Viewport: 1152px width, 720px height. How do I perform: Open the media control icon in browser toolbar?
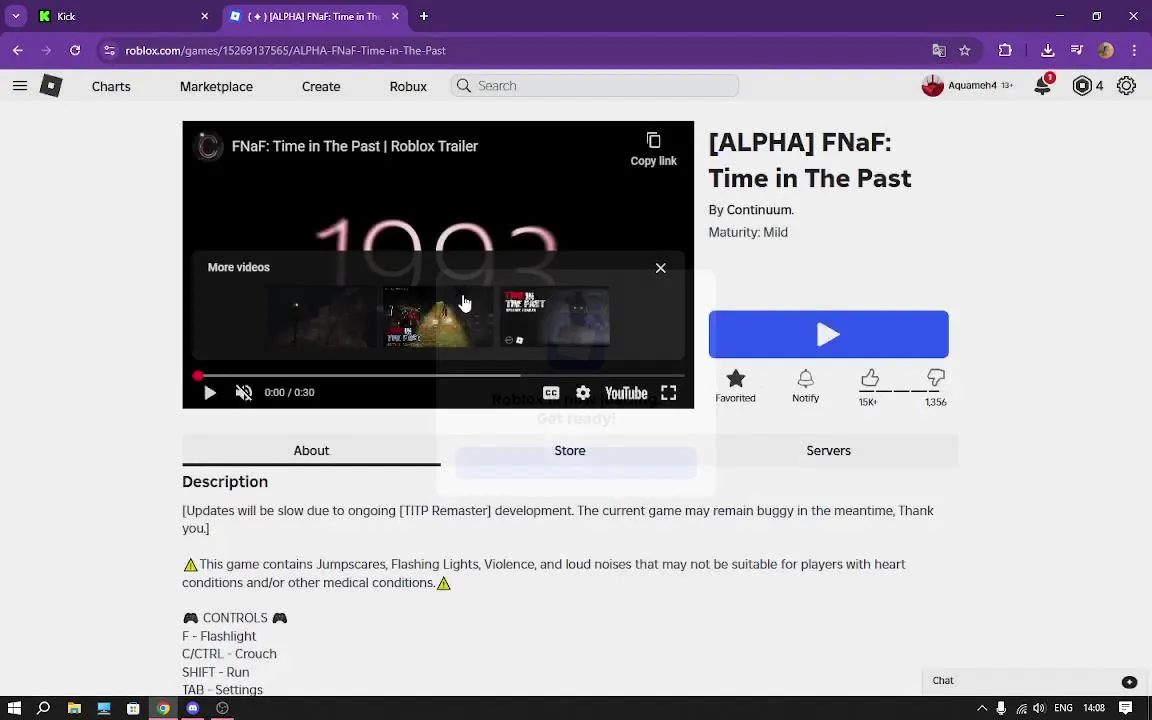(1077, 51)
